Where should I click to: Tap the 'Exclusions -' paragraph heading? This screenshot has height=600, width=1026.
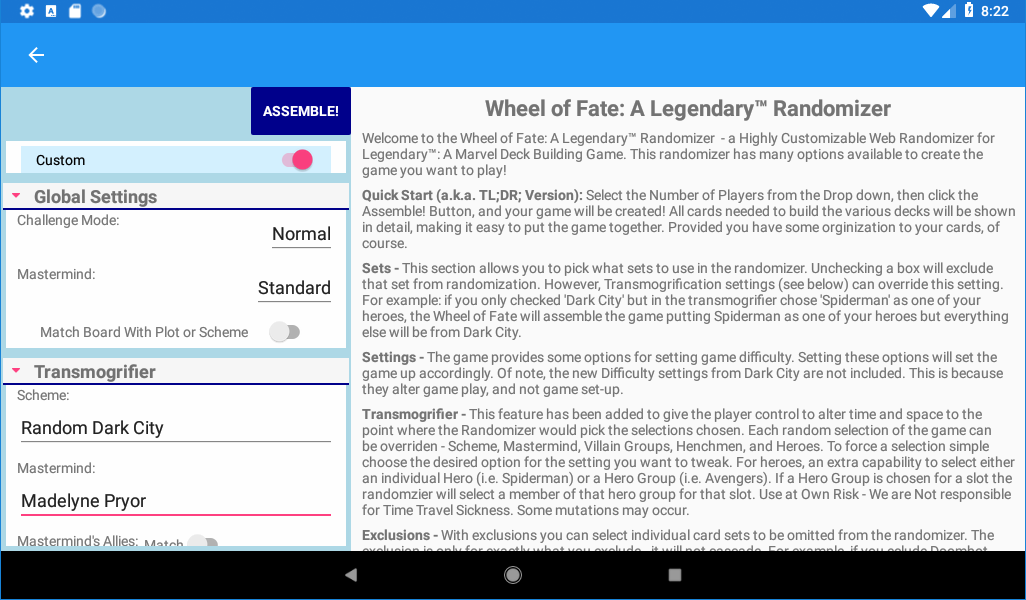click(400, 535)
